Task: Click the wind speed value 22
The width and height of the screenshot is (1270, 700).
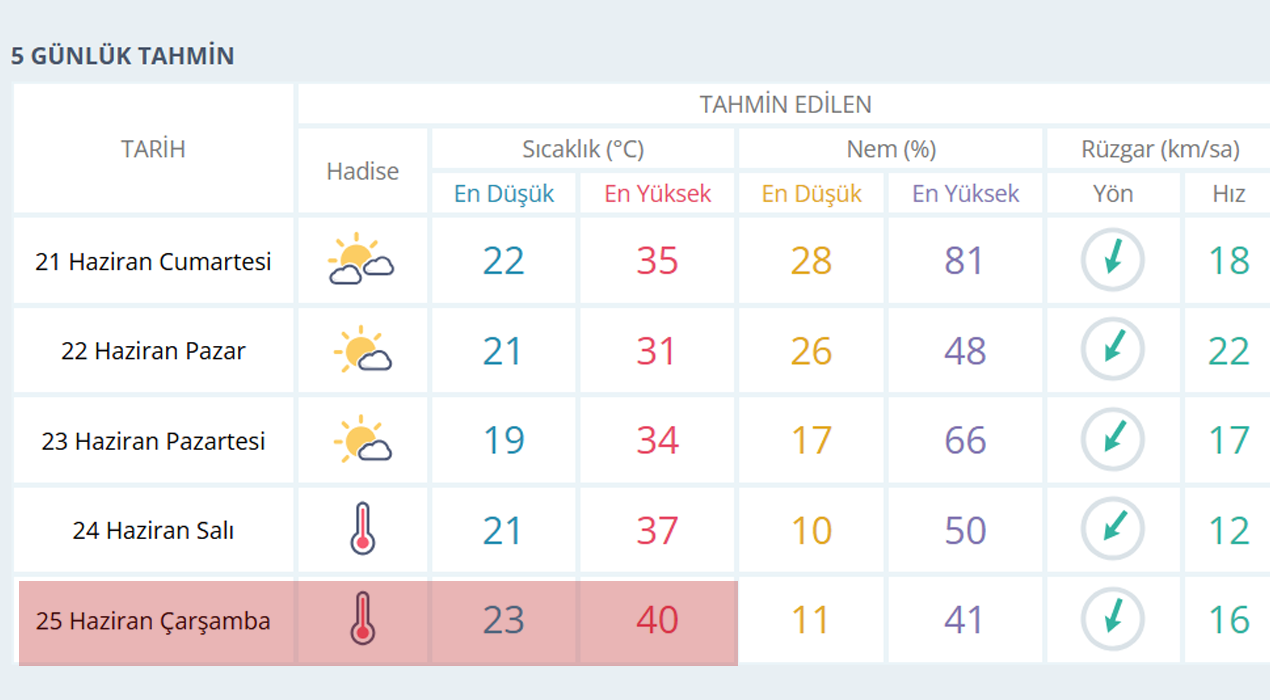Action: pos(1229,351)
